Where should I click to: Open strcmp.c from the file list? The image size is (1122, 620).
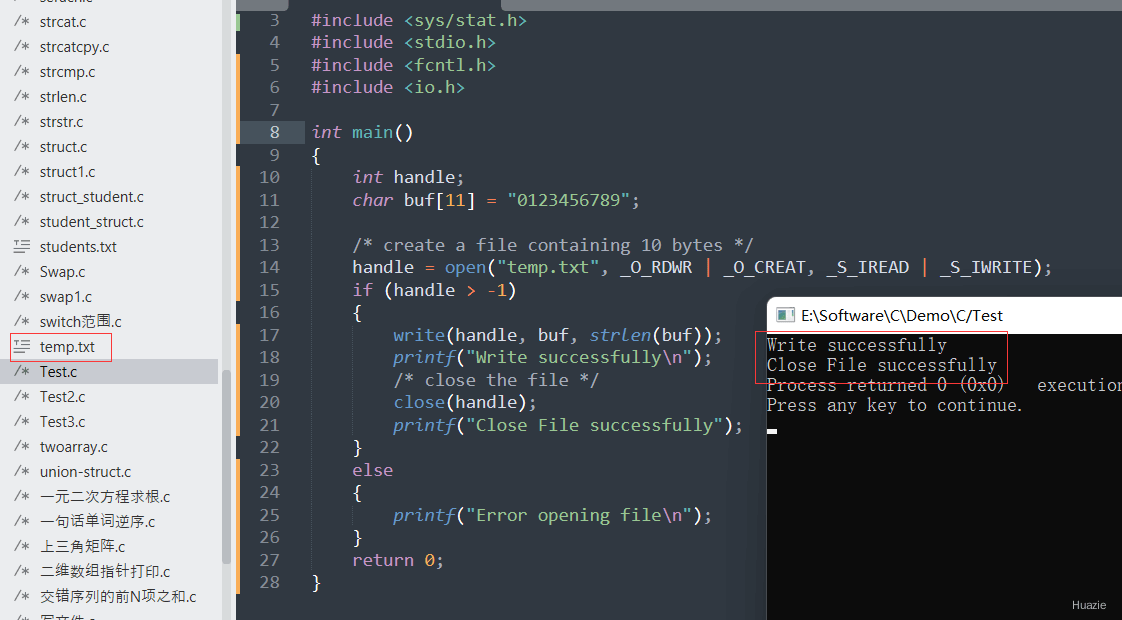pos(67,72)
